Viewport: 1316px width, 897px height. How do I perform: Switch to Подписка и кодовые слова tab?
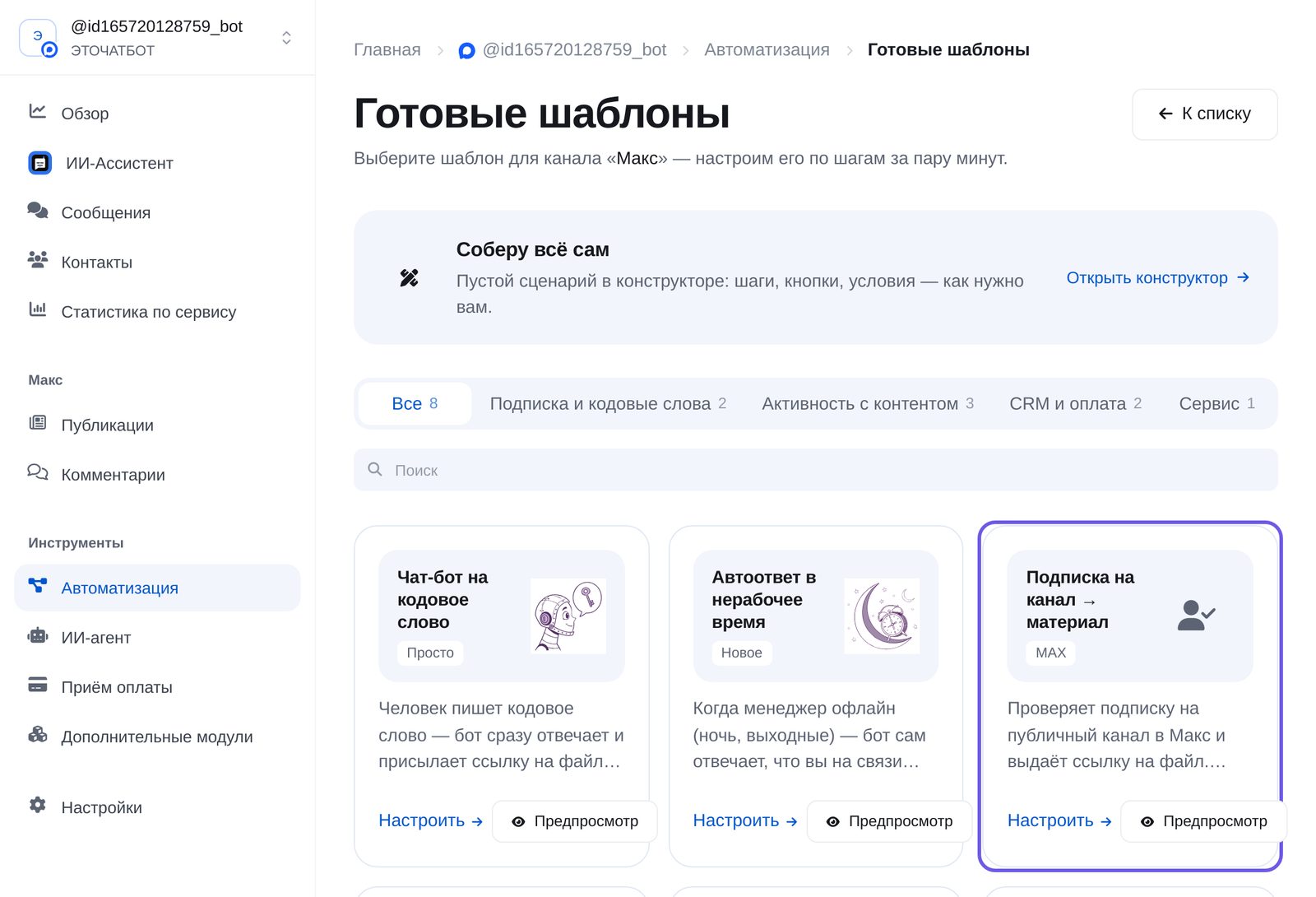pyautogui.click(x=608, y=404)
